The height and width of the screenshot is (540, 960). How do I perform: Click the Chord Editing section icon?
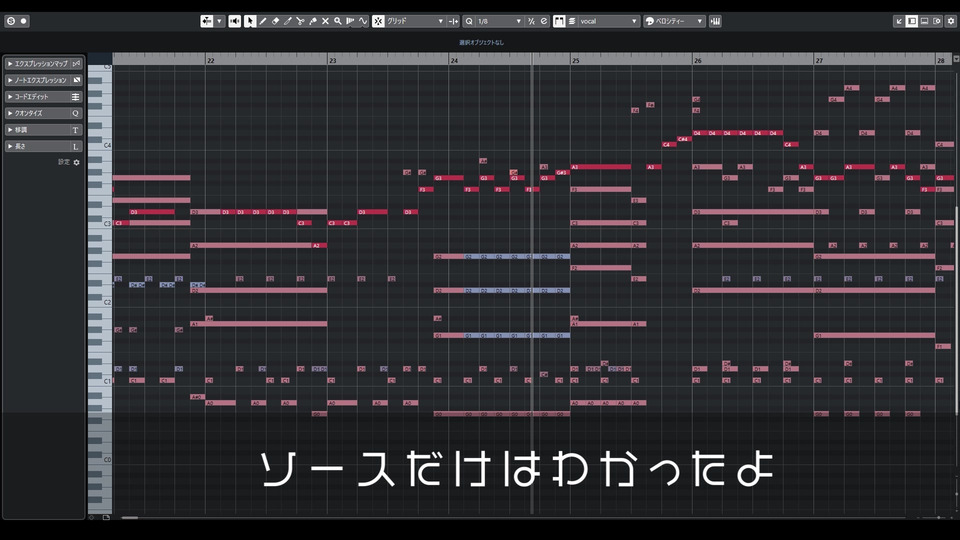pos(76,97)
